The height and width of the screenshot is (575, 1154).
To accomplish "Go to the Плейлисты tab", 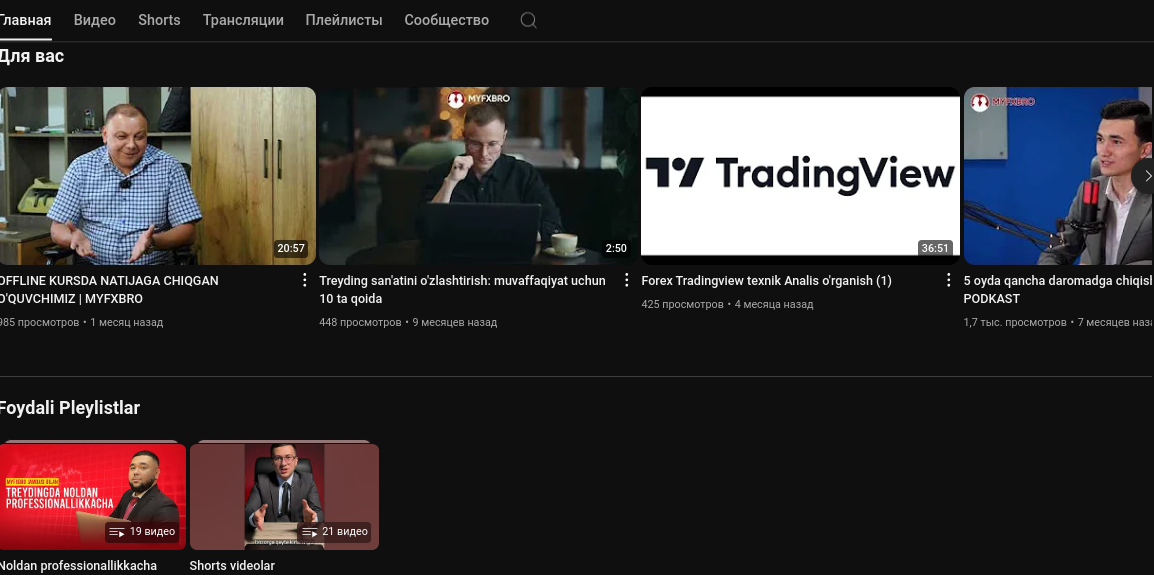I will pyautogui.click(x=344, y=20).
